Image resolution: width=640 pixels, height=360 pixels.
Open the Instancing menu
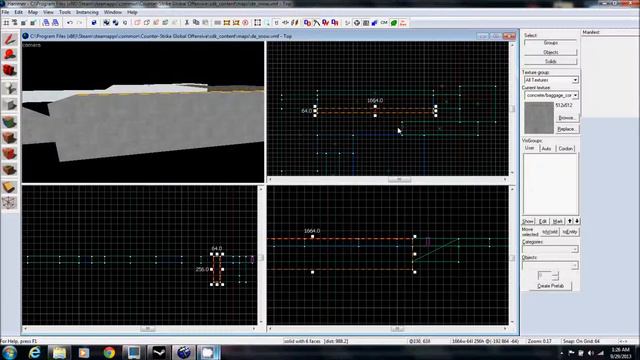[87, 12]
